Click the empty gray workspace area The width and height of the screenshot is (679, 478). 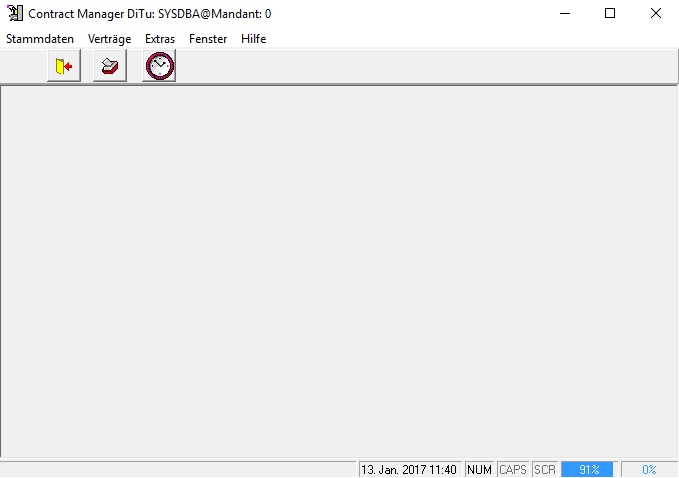[x=339, y=271]
